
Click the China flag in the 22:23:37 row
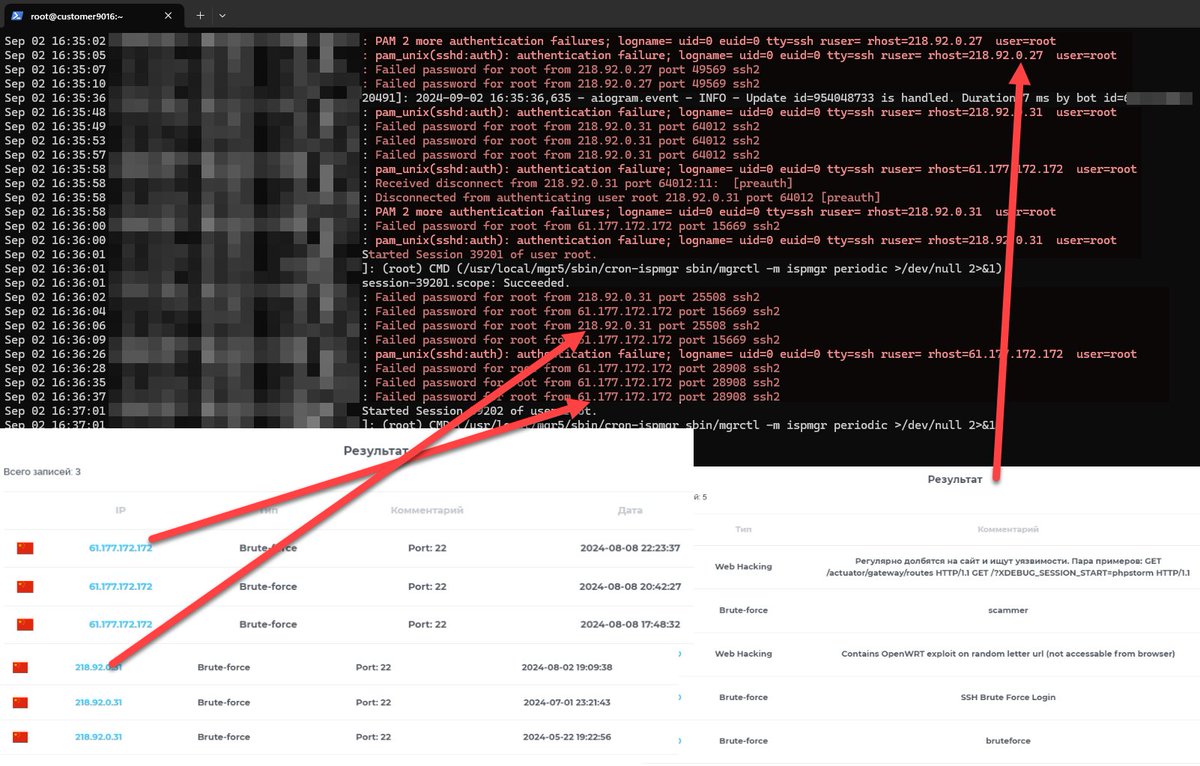point(25,548)
